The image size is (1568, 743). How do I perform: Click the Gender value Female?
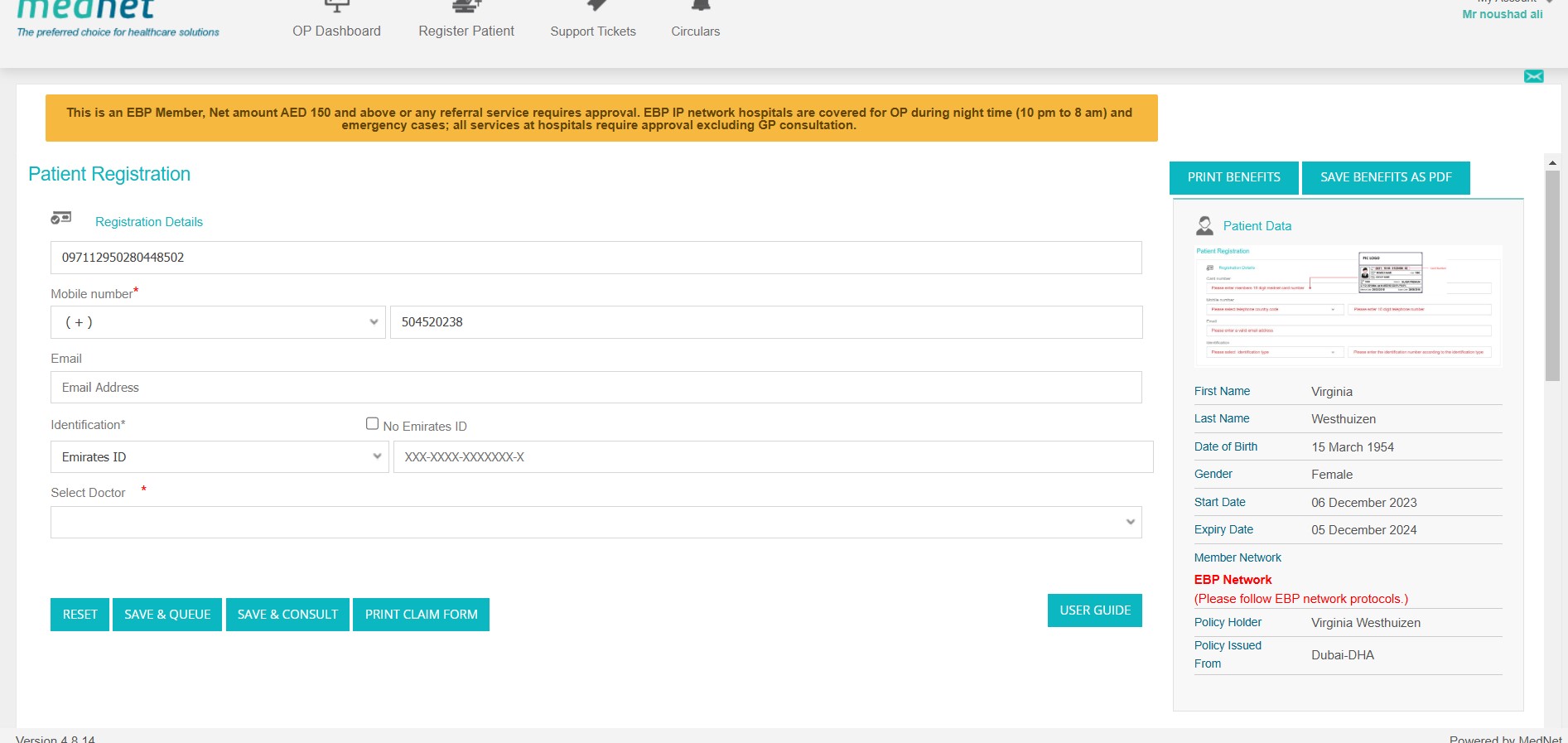tap(1332, 475)
